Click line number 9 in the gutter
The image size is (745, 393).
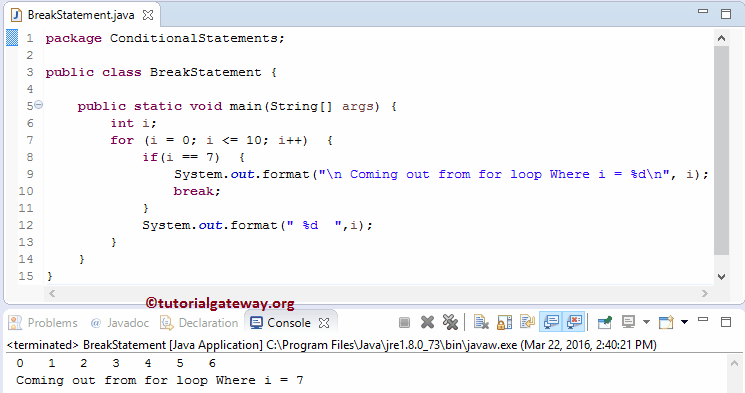[x=29, y=174]
